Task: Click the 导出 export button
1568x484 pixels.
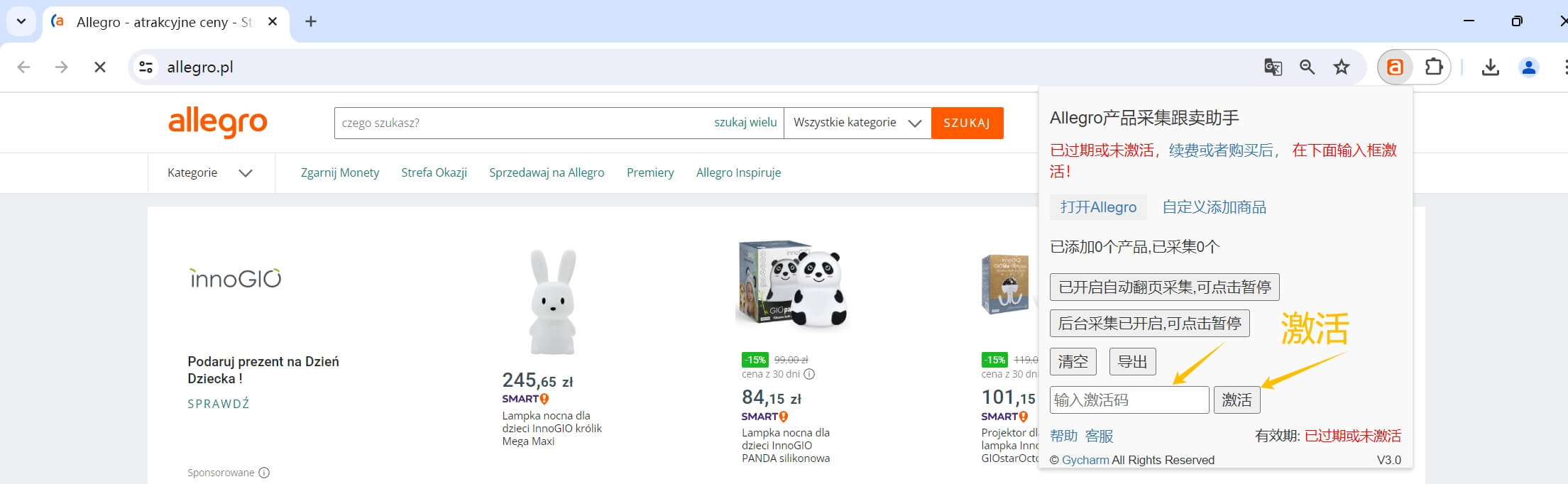Action: [x=1133, y=362]
